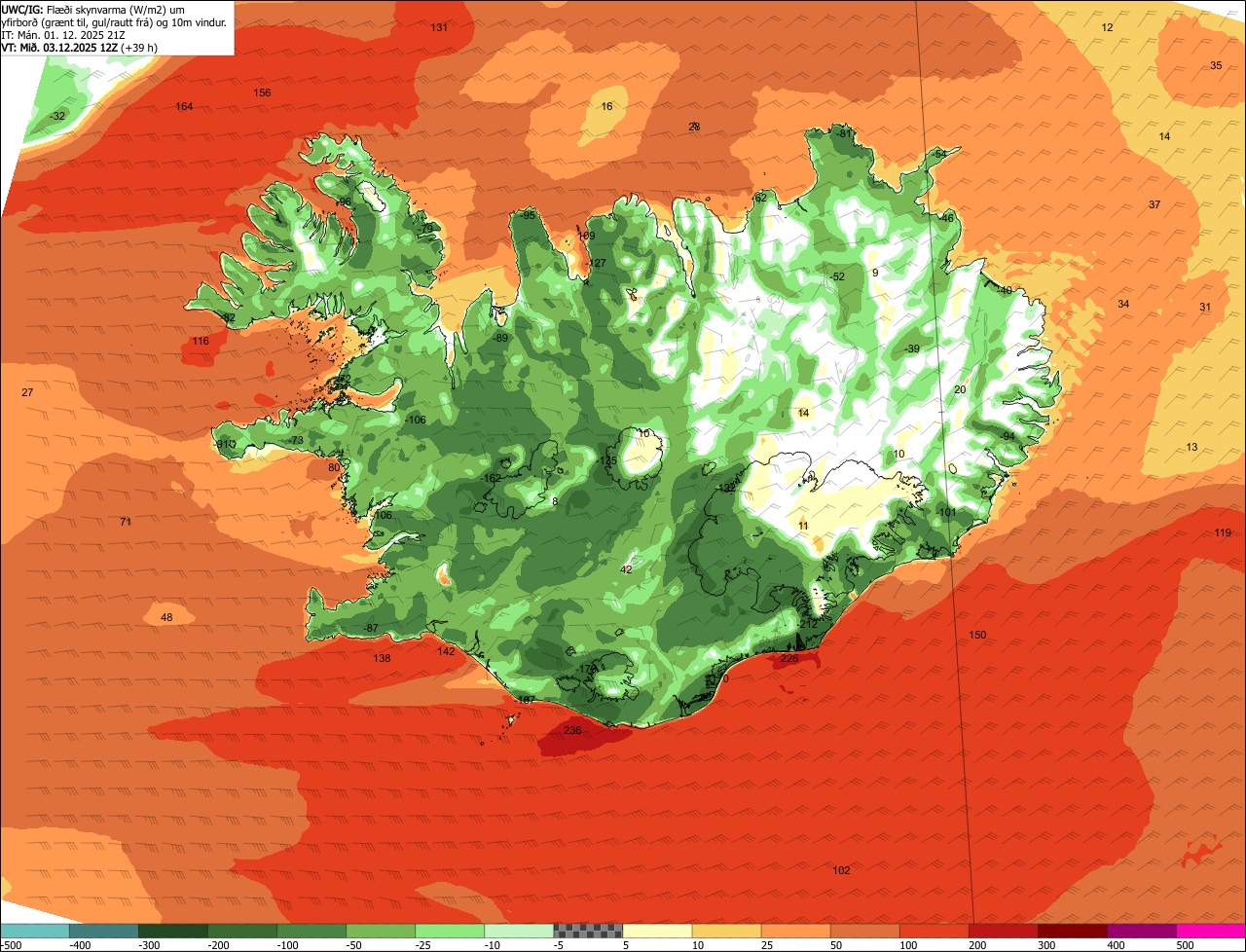Select the value -89 in northwest Iceland
This screenshot has width=1246, height=952.
[500, 338]
